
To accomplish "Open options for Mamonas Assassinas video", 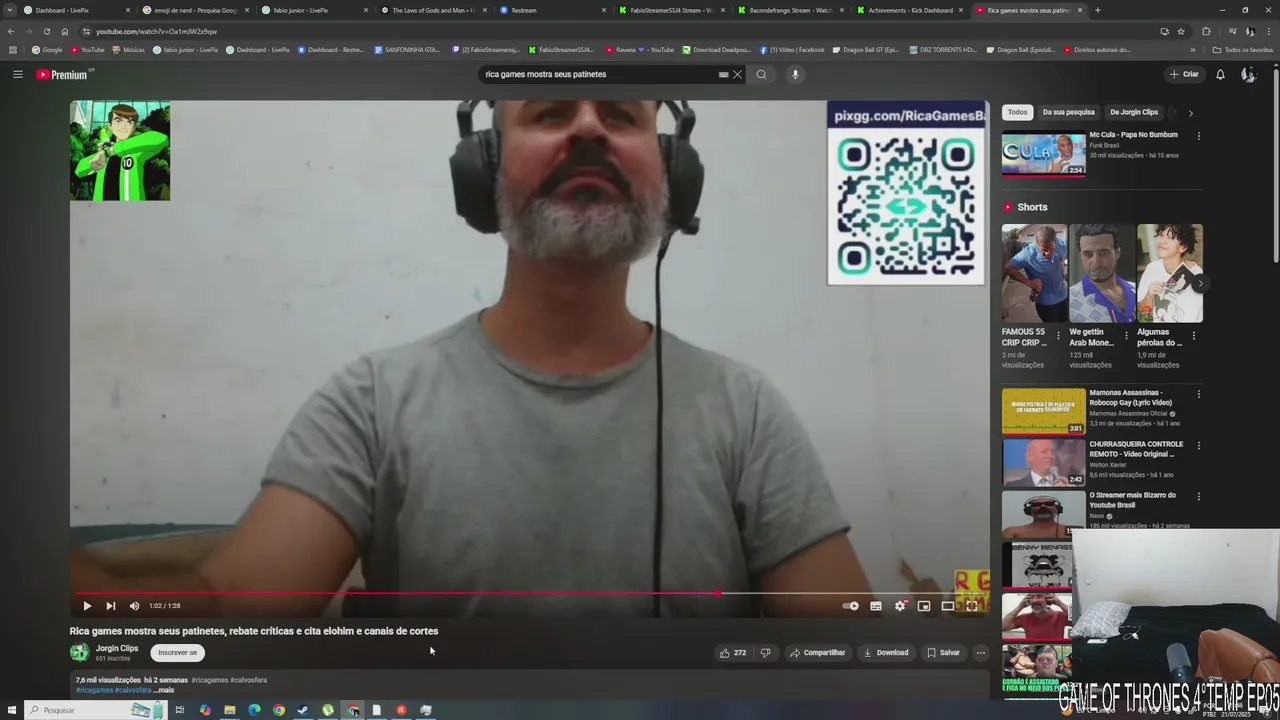I will coord(1198,394).
